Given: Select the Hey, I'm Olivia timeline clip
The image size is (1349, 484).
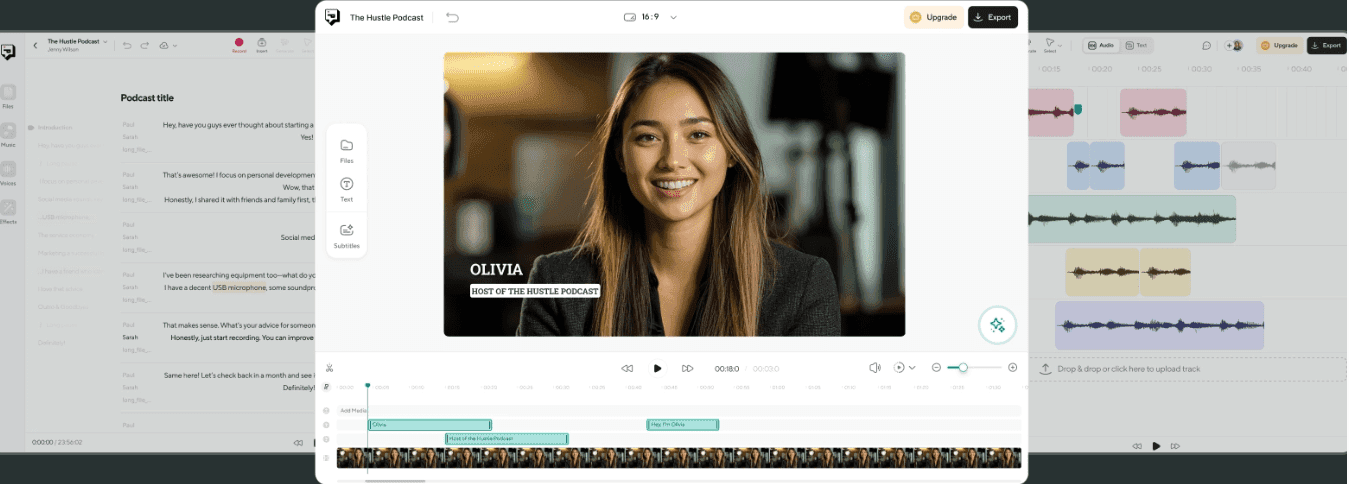Looking at the screenshot, I should pyautogui.click(x=683, y=424).
